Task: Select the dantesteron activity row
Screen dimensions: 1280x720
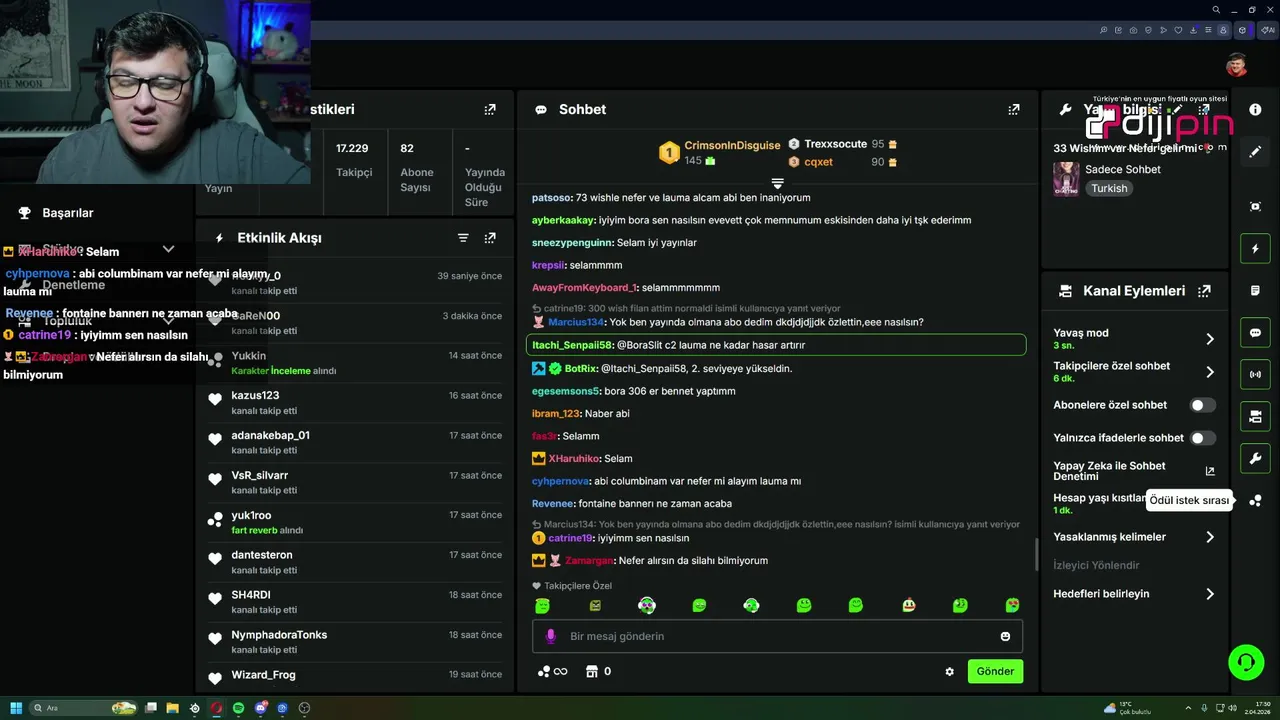Action: tap(355, 562)
